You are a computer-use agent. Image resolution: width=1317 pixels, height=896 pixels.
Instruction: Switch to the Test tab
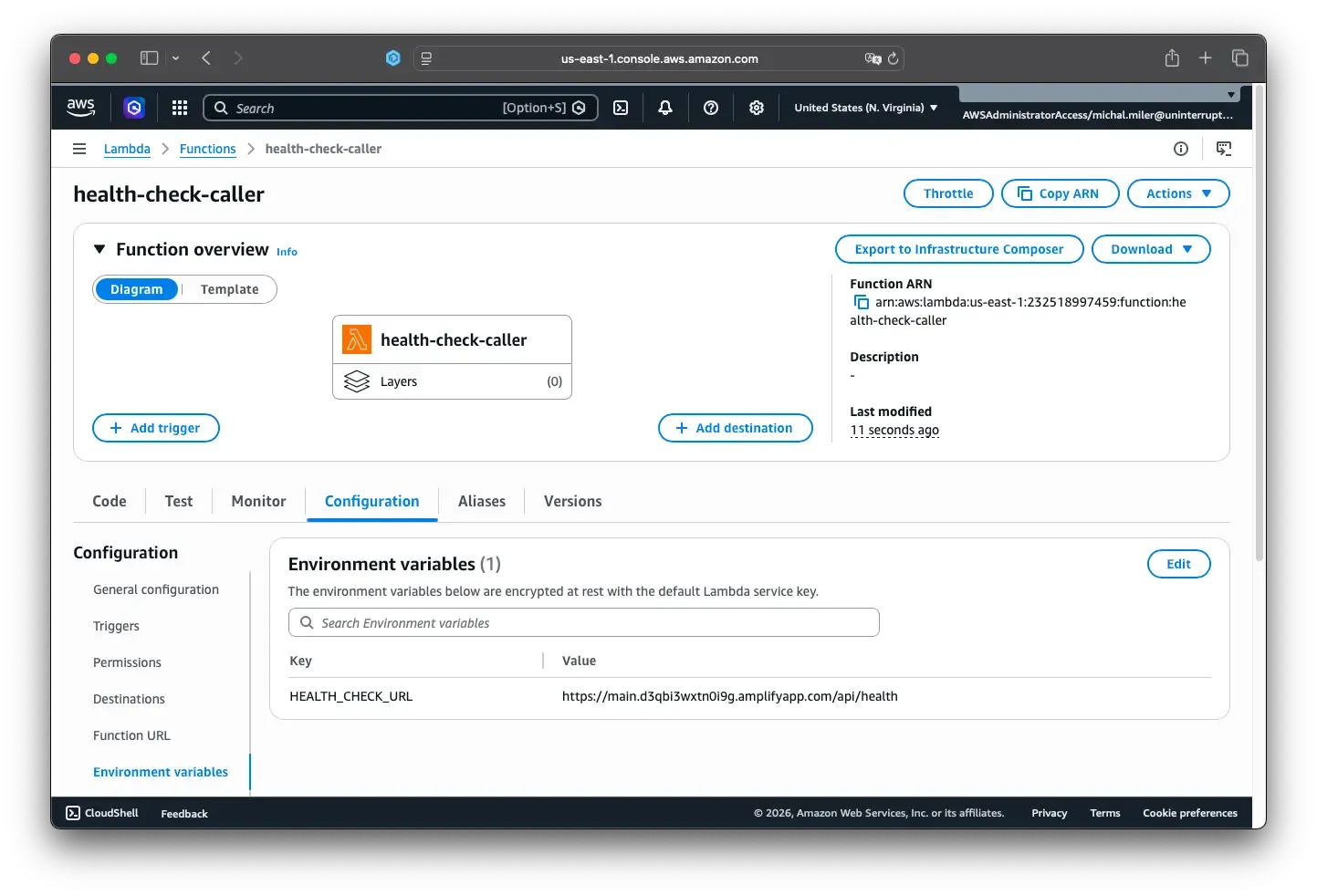pyautogui.click(x=179, y=501)
